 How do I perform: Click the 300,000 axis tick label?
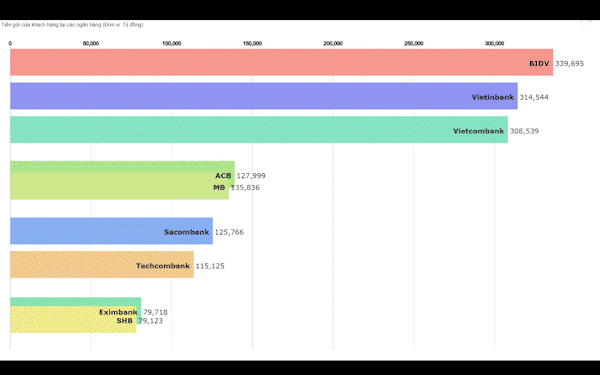pos(494,44)
